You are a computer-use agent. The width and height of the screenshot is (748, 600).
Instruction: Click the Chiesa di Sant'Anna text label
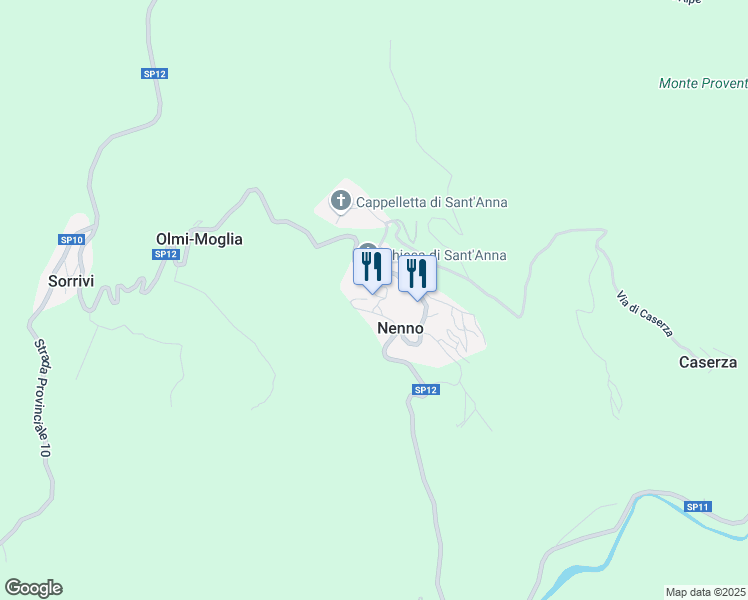pos(448,255)
